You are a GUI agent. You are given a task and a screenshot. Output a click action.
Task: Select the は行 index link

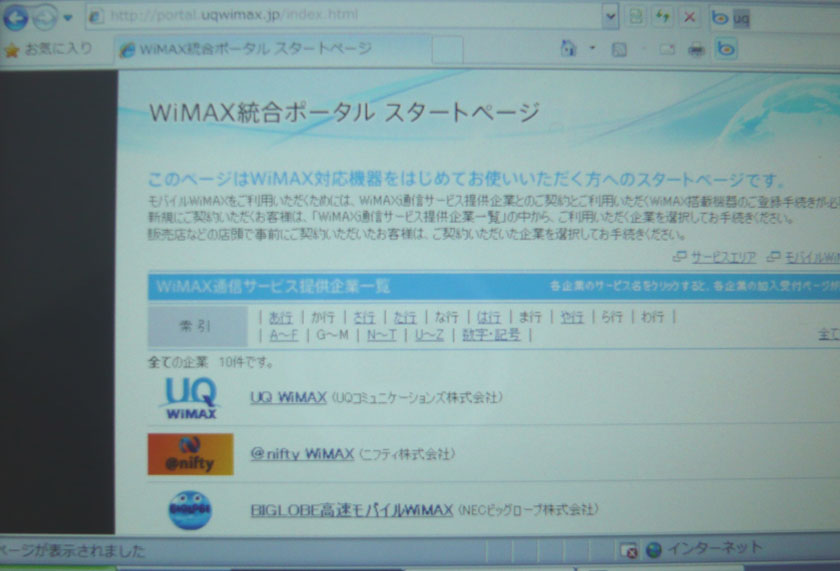pyautogui.click(x=489, y=318)
